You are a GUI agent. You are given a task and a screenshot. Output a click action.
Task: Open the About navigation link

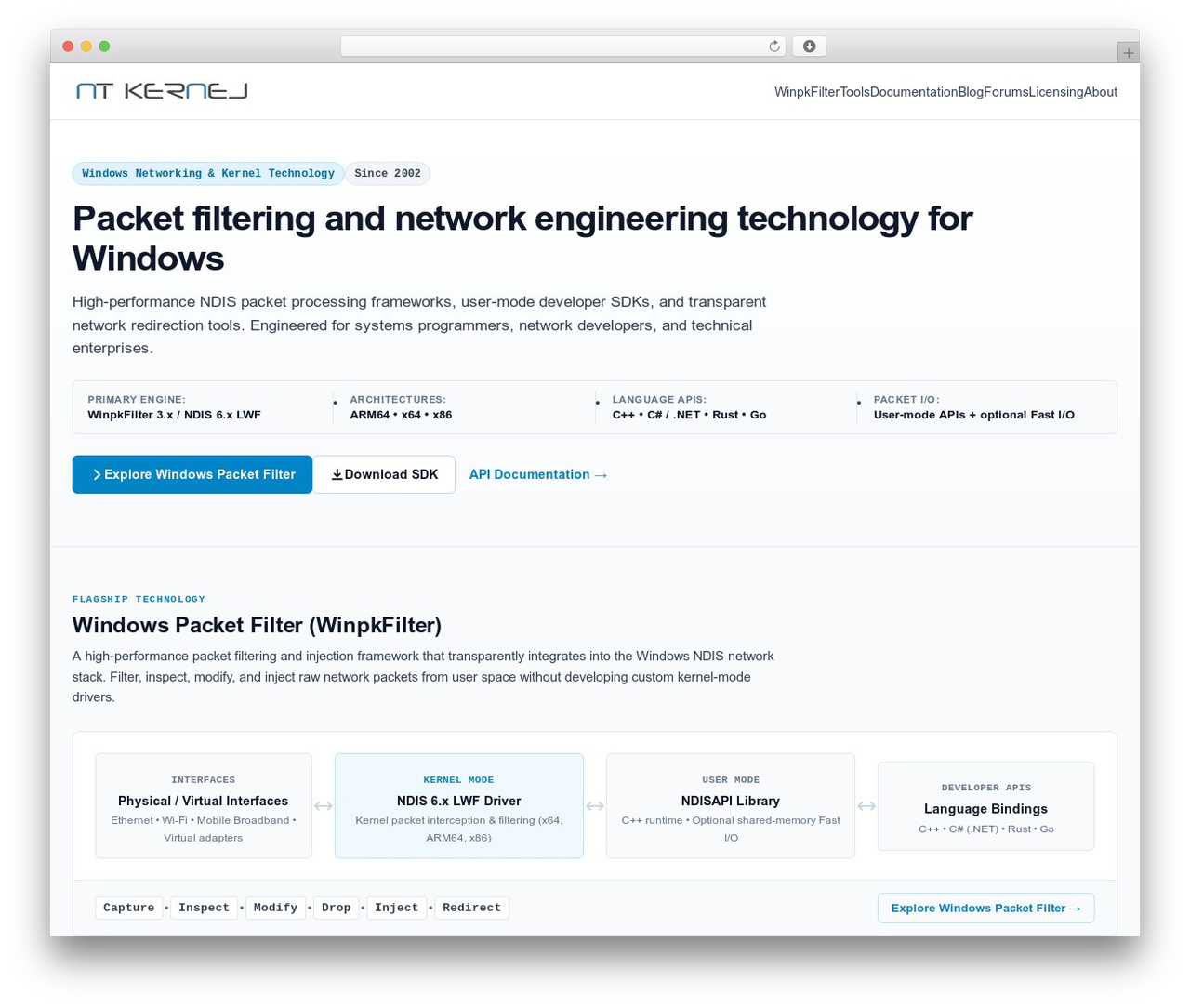[1101, 92]
